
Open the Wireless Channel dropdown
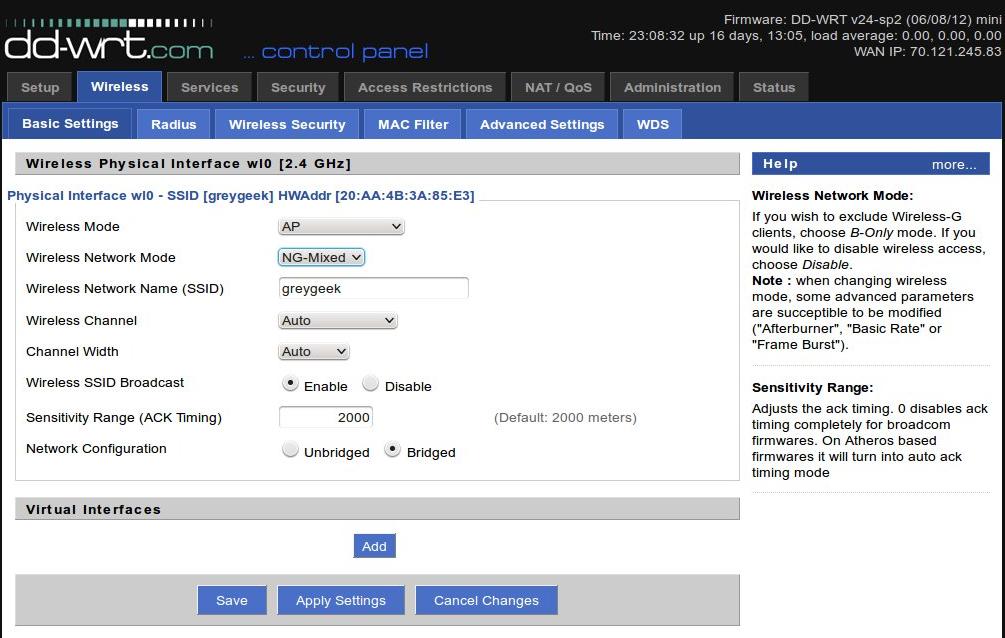[338, 321]
